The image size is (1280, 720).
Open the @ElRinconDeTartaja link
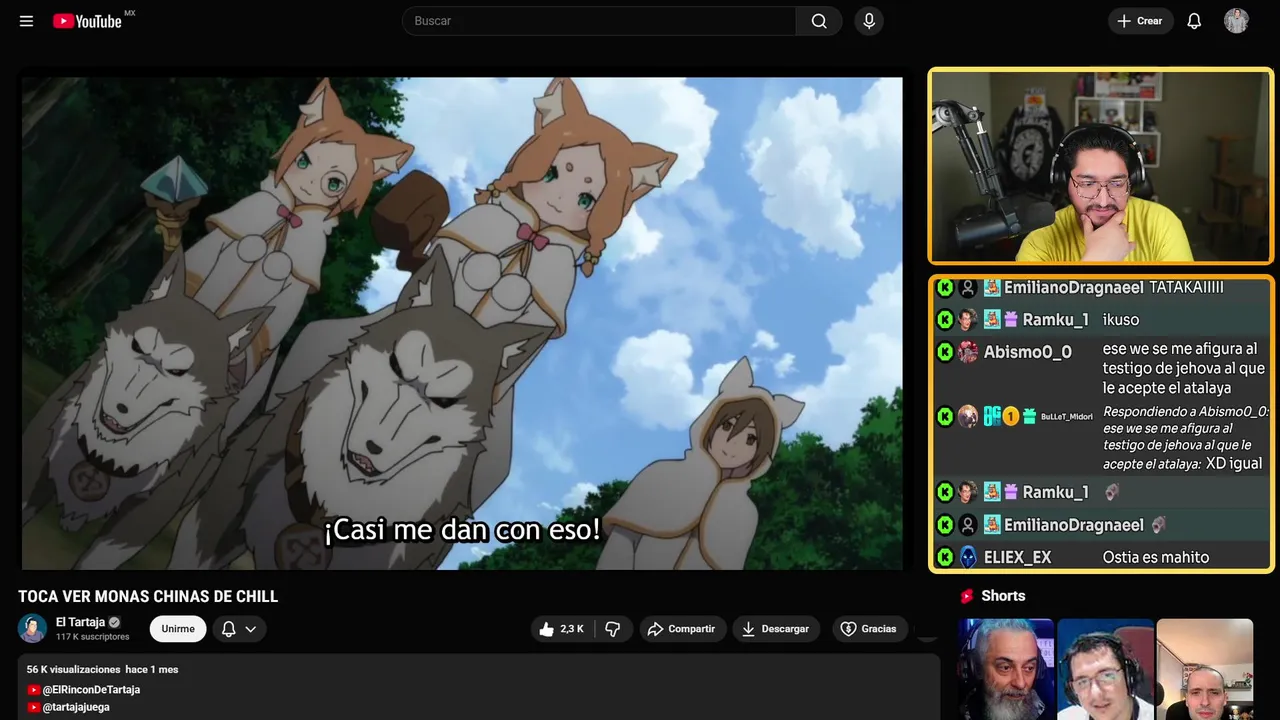tap(91, 690)
